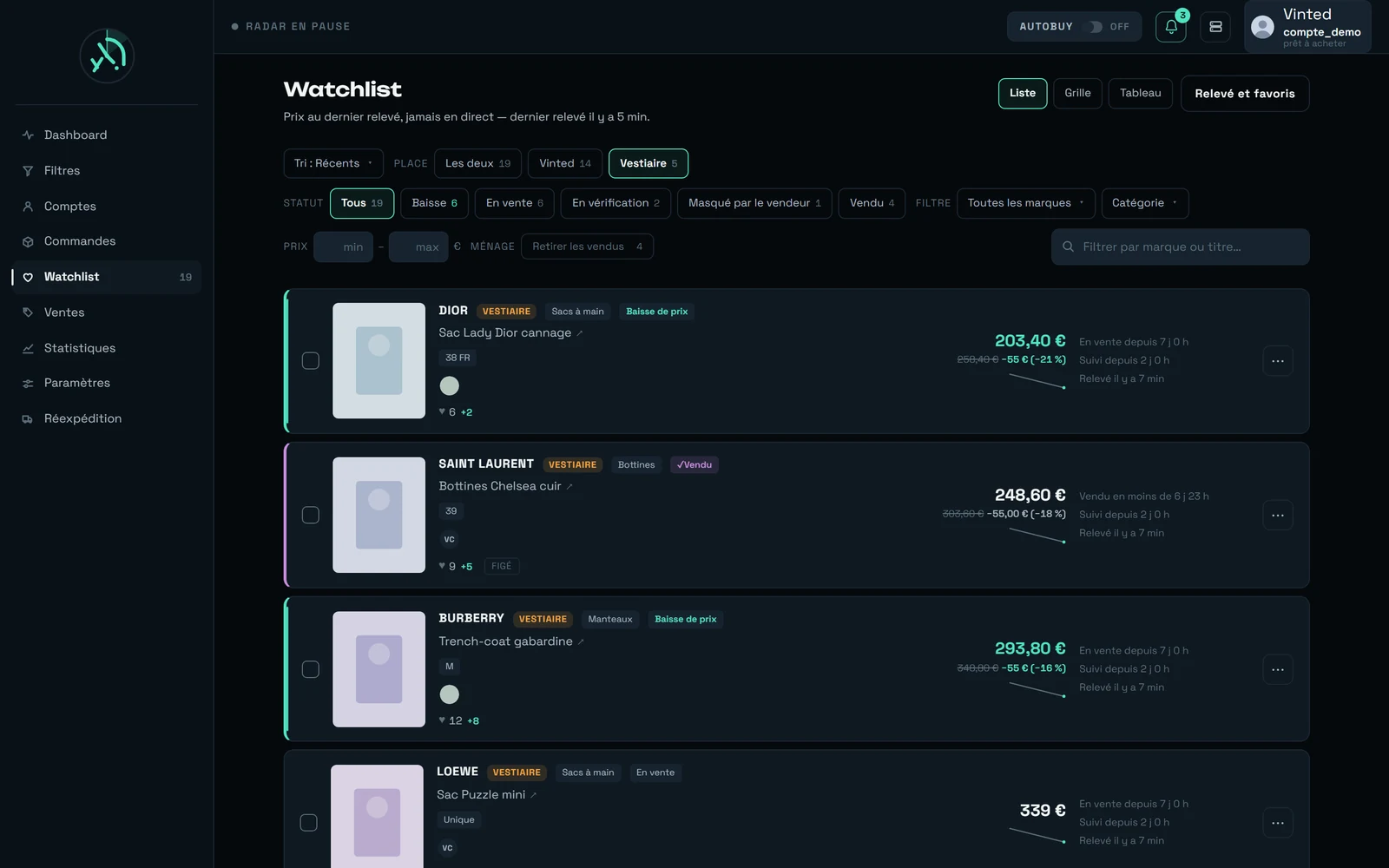Switch to Liste view
Viewport: 1389px width, 868px height.
pos(1023,94)
